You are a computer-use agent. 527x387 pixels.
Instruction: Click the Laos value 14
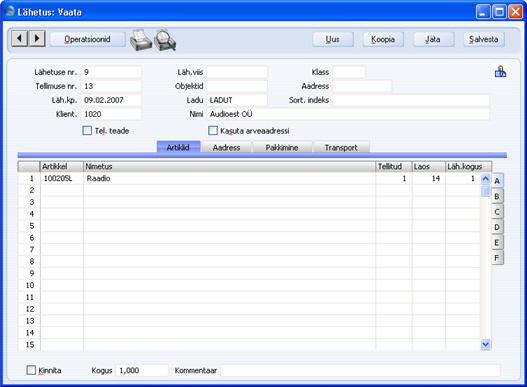(x=429, y=178)
